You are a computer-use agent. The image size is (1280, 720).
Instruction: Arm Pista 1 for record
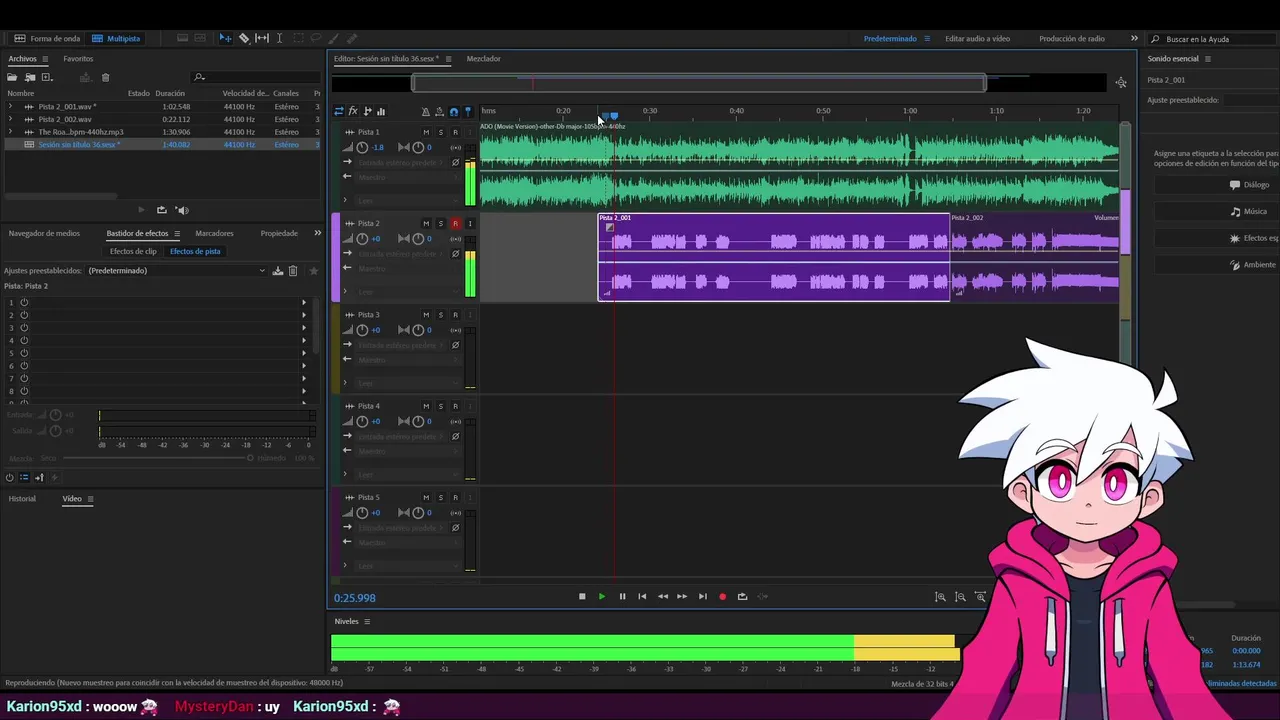pyautogui.click(x=455, y=132)
